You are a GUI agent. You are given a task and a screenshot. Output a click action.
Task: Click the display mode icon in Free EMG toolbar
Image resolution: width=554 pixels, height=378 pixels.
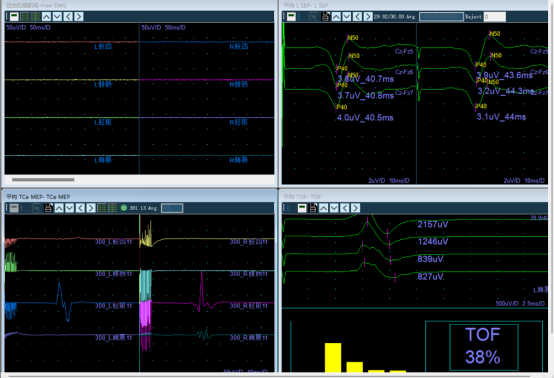14,16
